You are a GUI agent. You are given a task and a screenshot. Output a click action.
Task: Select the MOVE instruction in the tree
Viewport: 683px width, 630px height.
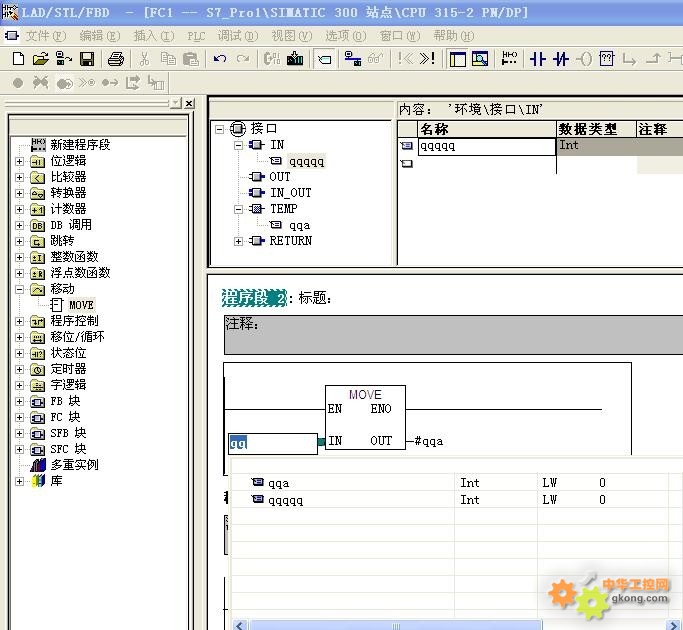coord(81,305)
